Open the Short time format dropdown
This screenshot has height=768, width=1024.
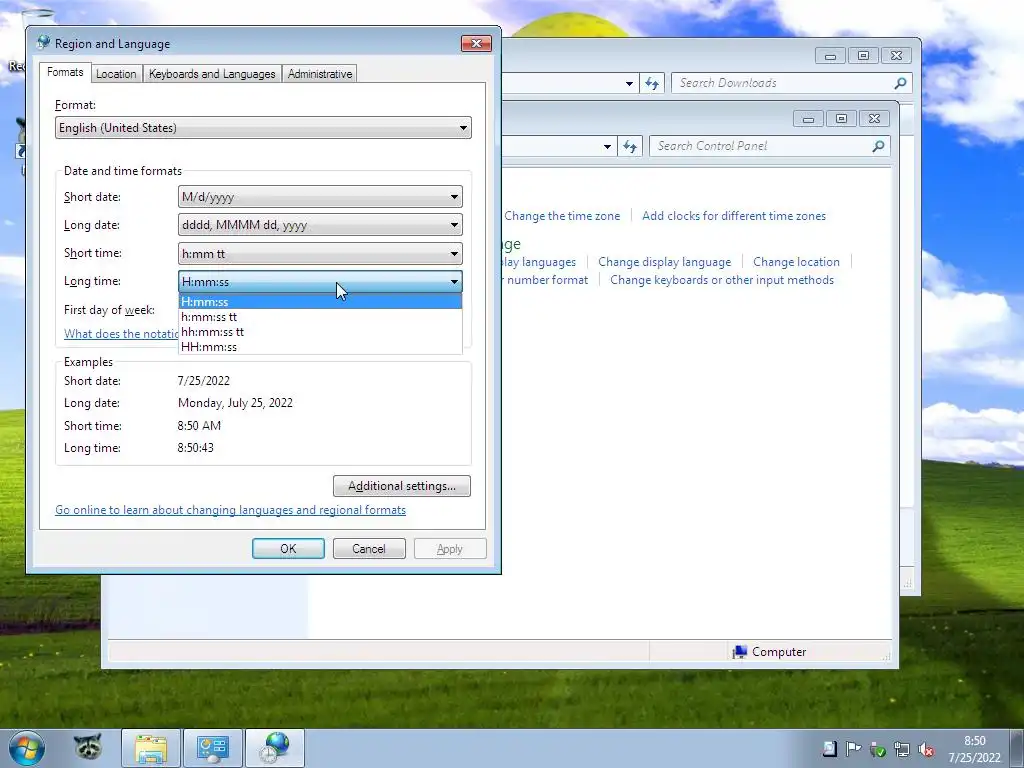coord(320,253)
